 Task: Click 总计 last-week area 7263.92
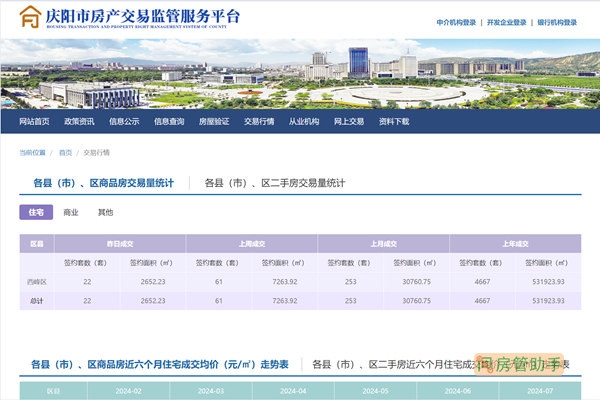pos(285,301)
